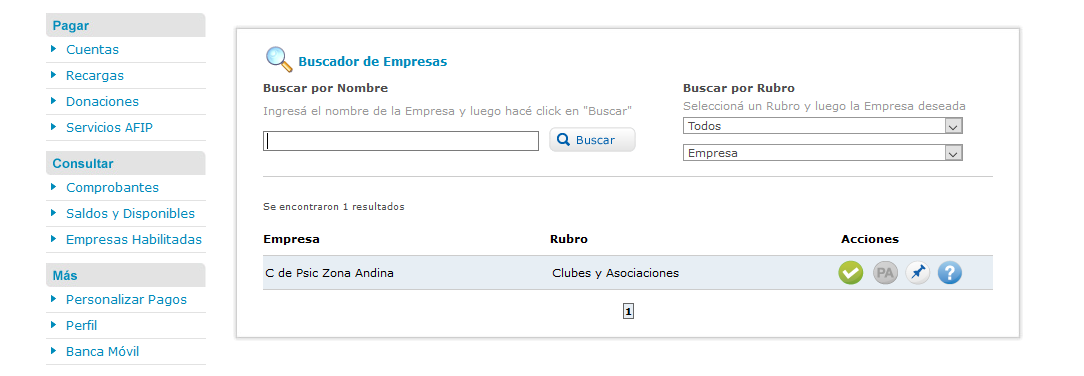
Task: Click the arrow bullet beside Comprobantes
Action: (x=54, y=187)
